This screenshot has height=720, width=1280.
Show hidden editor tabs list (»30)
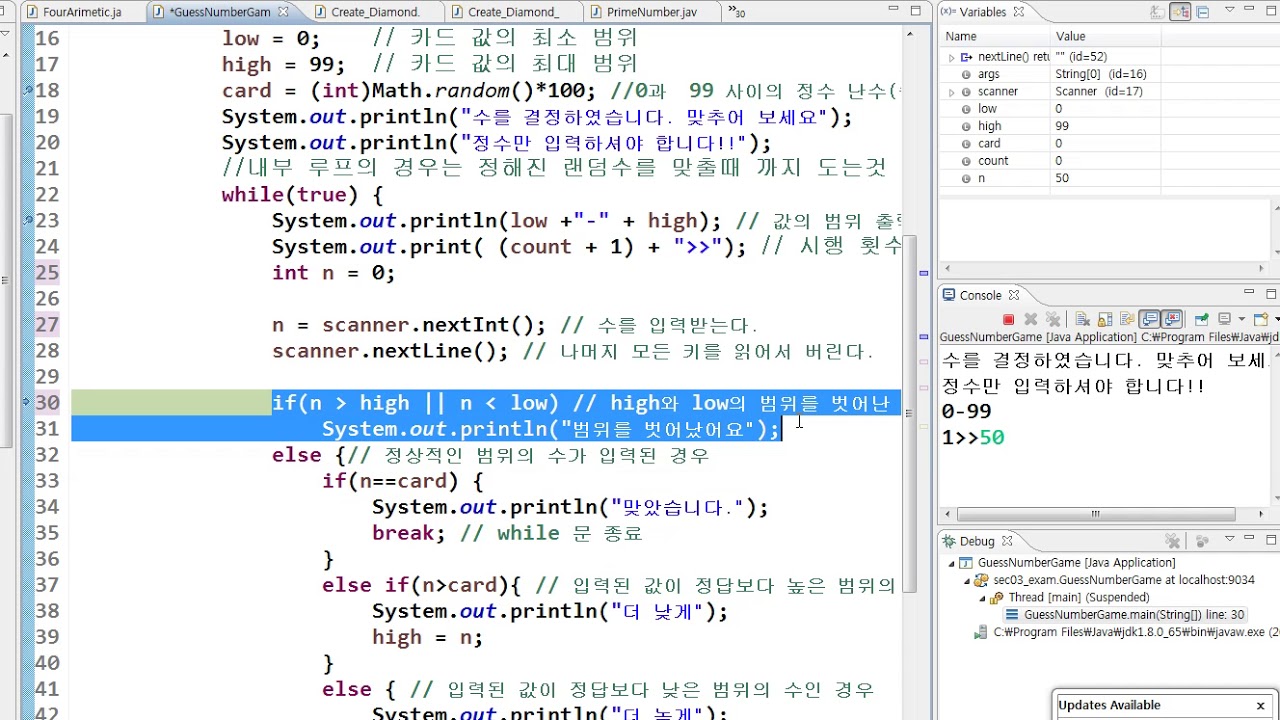click(737, 12)
